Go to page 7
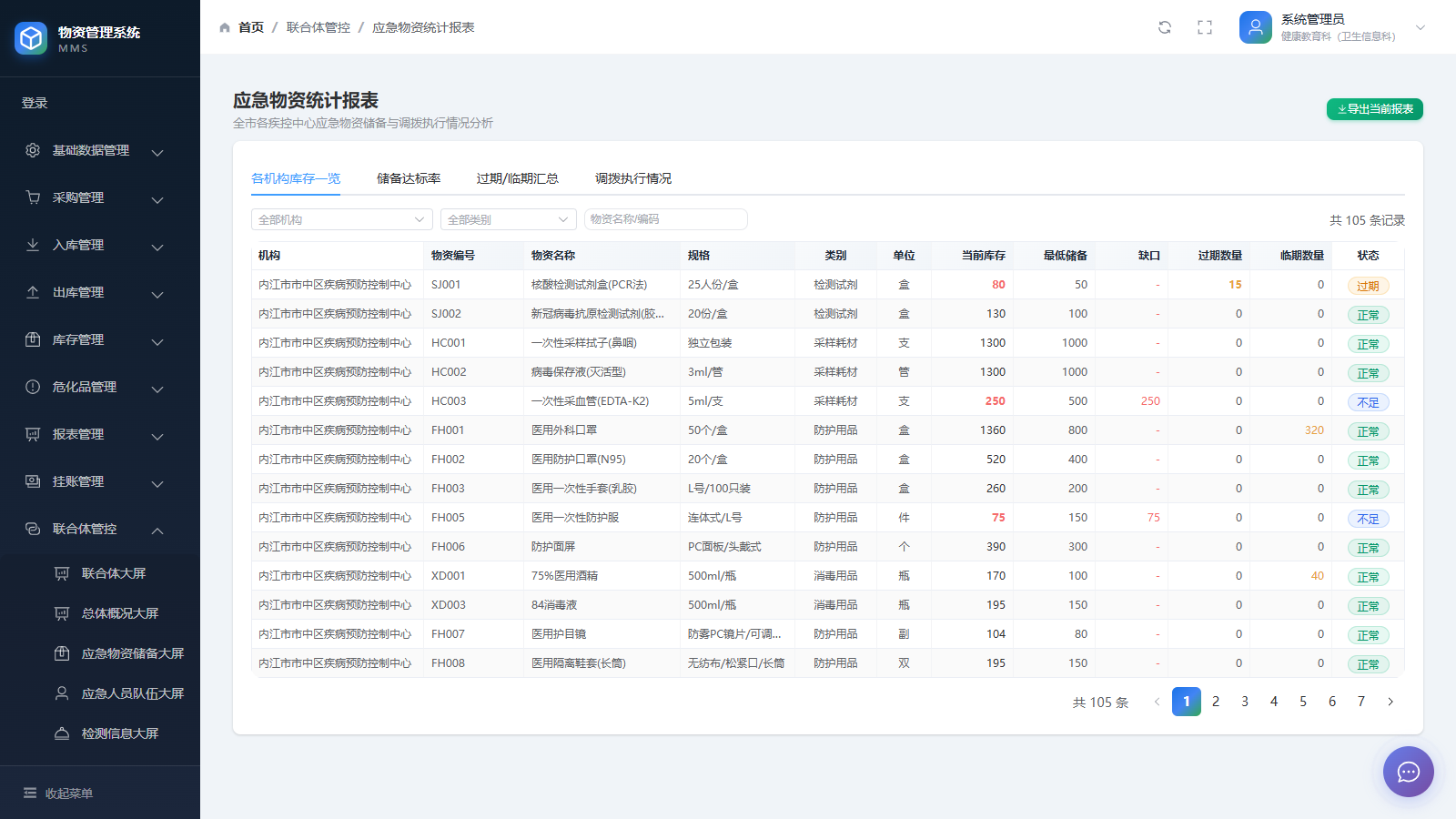 [x=1361, y=702]
